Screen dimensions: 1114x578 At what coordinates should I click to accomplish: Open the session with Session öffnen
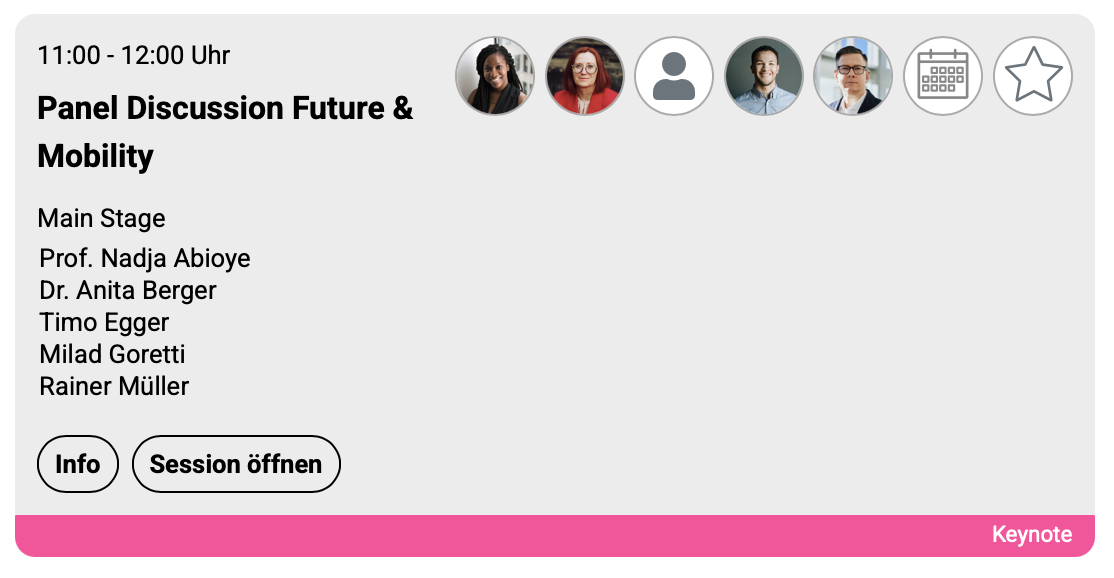[237, 464]
